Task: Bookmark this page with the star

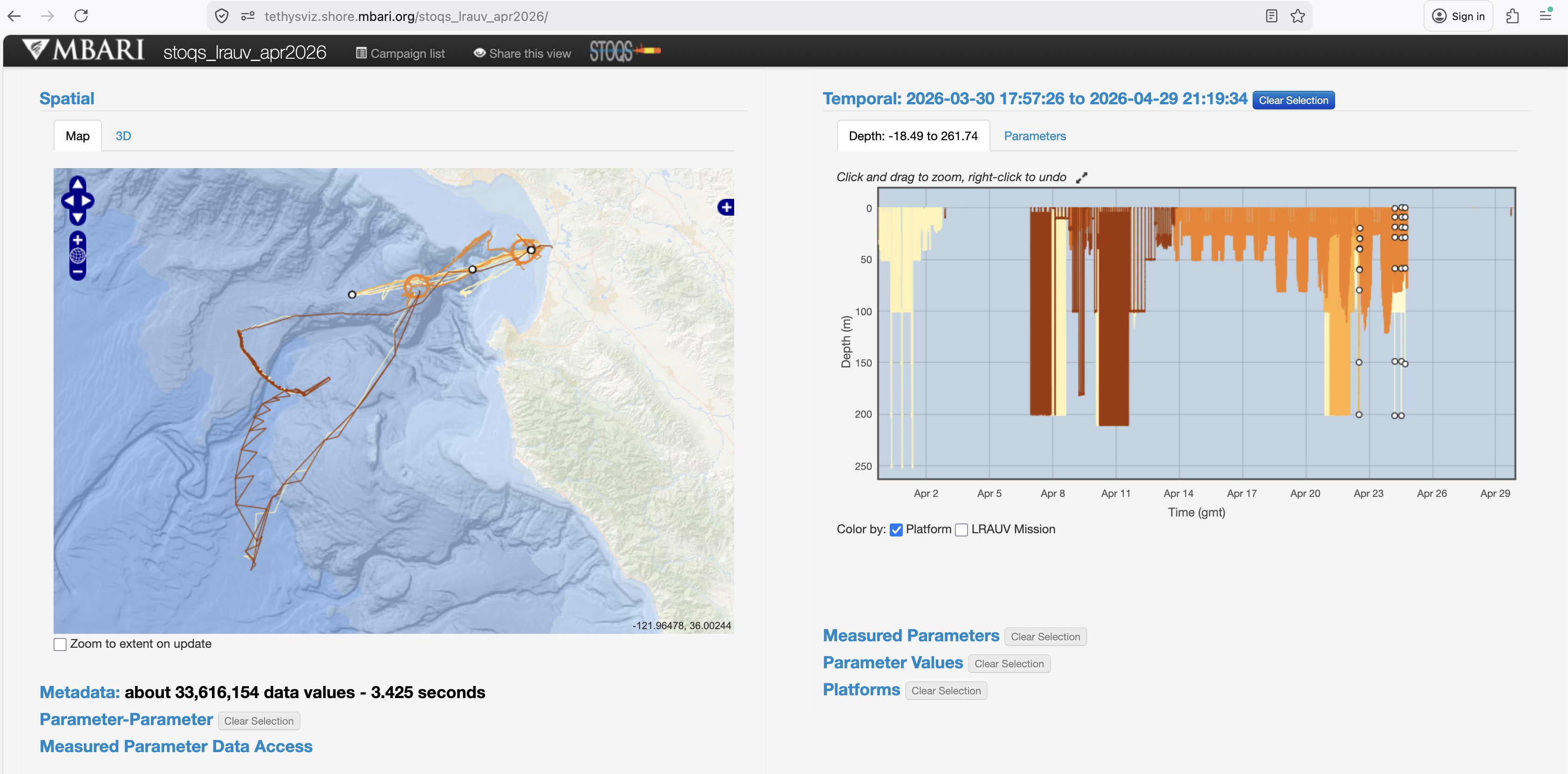Action: pyautogui.click(x=1297, y=16)
